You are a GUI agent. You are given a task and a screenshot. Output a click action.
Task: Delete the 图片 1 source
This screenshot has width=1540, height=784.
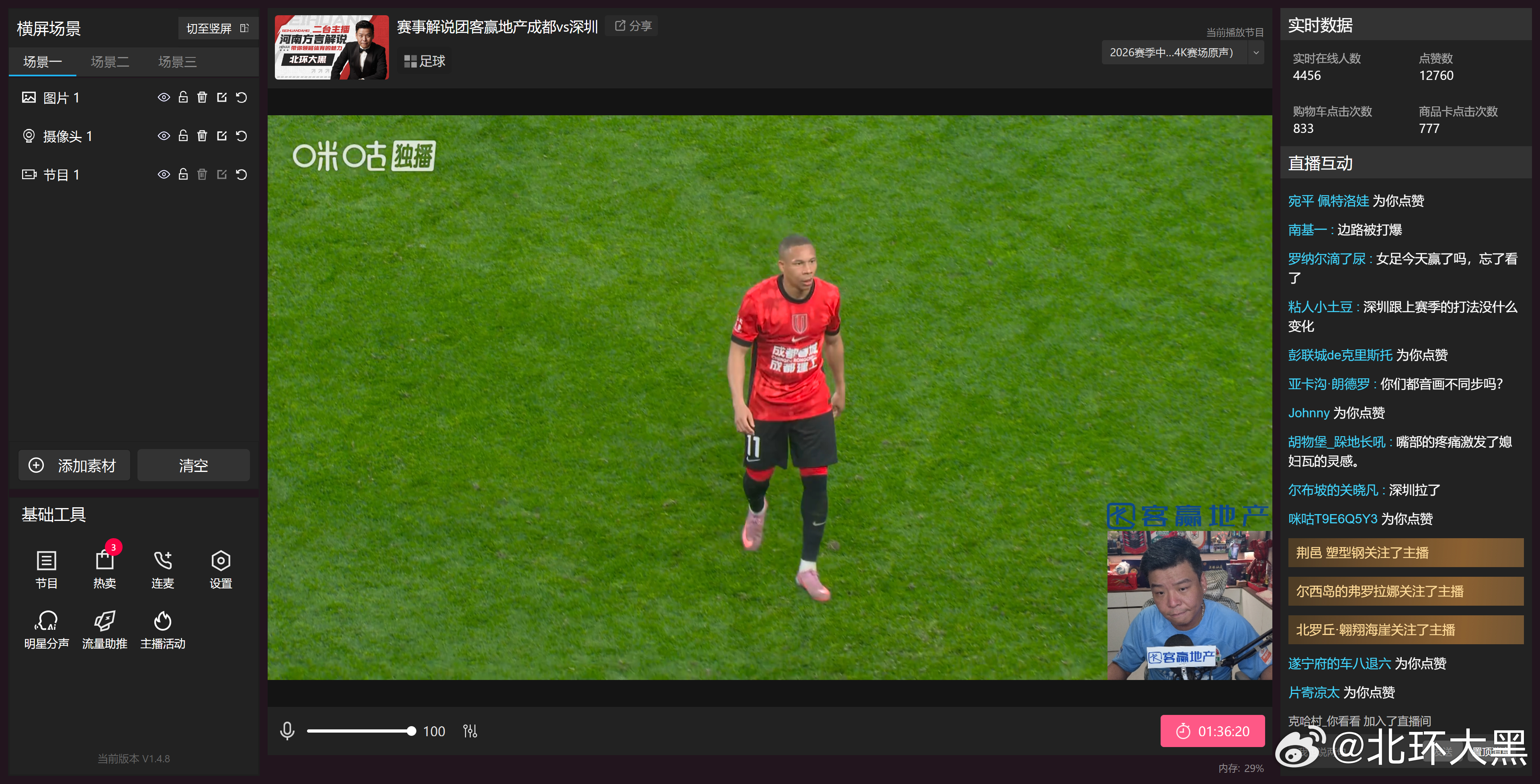tap(202, 98)
